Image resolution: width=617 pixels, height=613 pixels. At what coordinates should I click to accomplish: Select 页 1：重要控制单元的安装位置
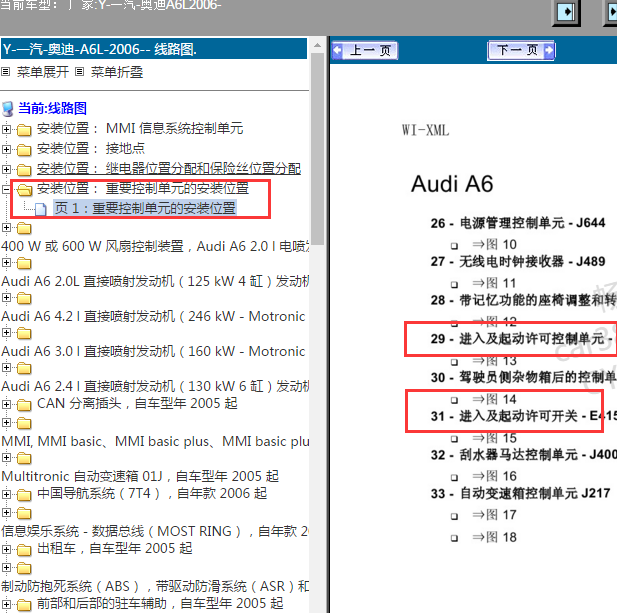click(145, 208)
